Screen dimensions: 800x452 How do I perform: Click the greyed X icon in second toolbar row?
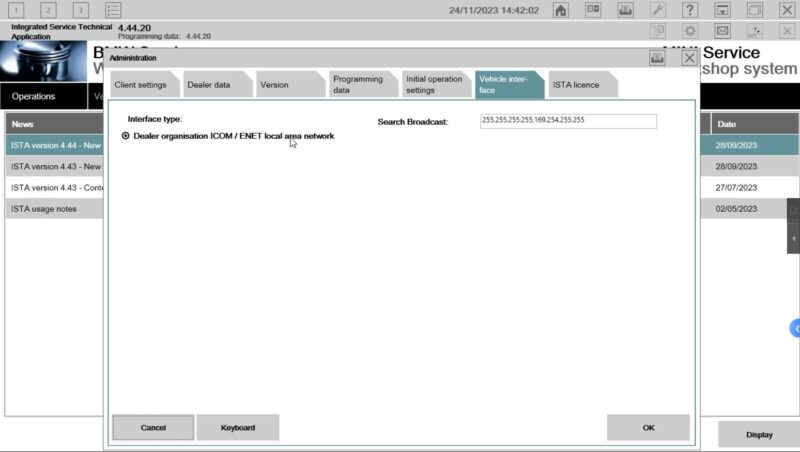(787, 31)
